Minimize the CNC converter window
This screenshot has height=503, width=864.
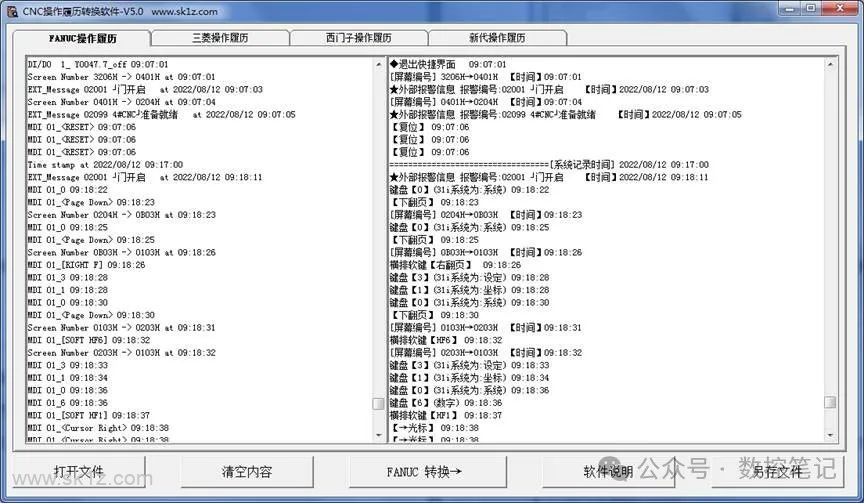[x=789, y=8]
